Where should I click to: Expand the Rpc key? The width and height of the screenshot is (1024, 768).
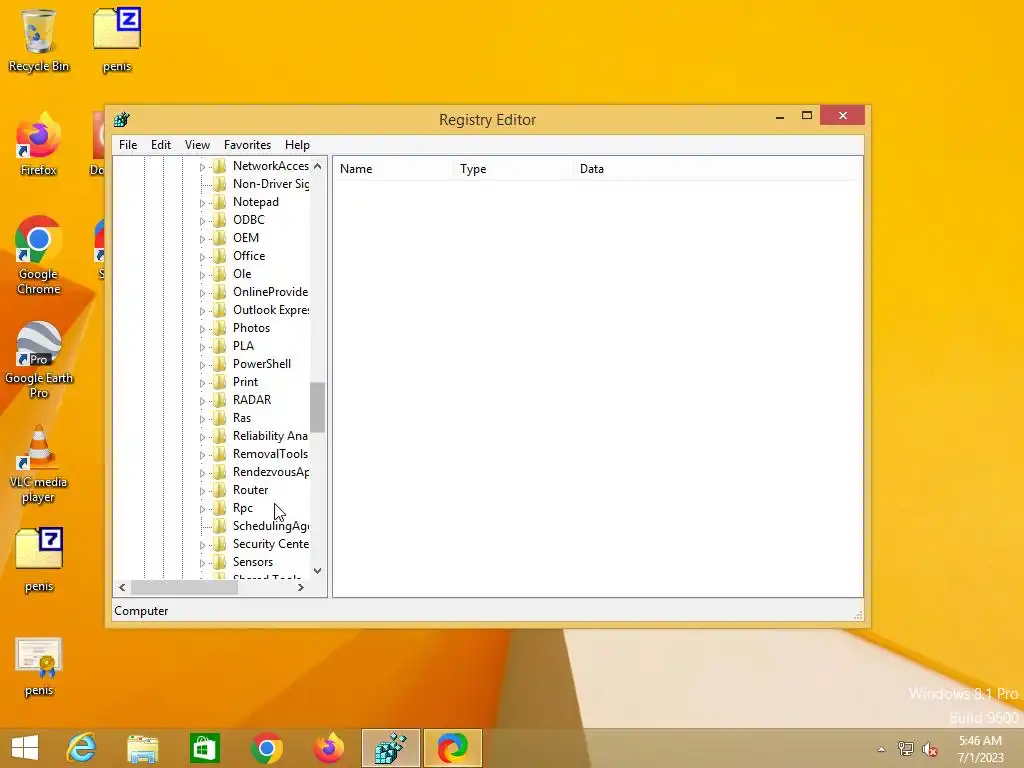202,509
